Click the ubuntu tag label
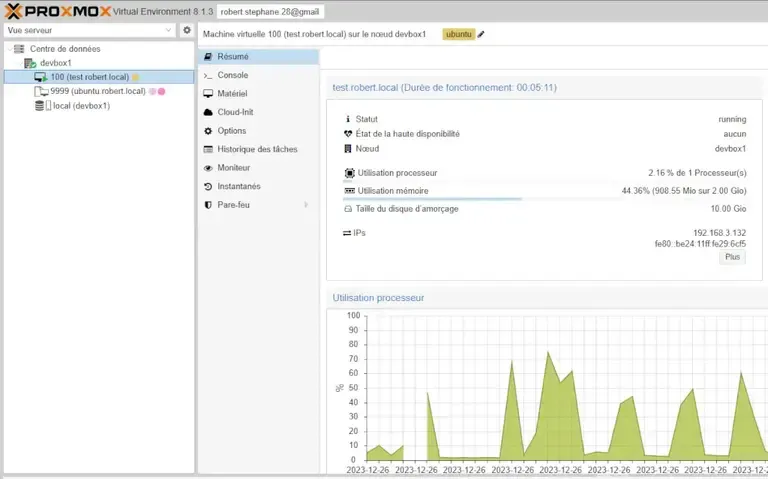Screen dimensions: 768x479 (458, 34)
